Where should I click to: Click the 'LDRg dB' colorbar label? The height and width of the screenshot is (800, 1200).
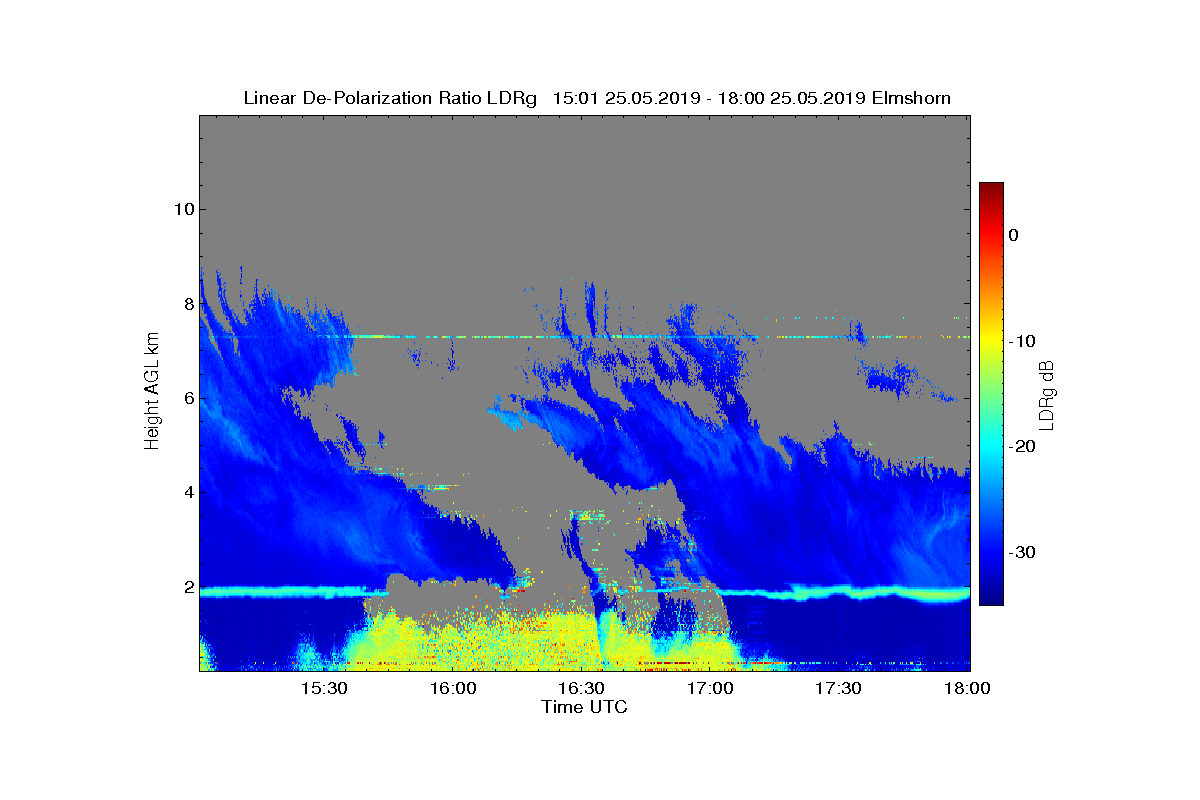point(1047,396)
